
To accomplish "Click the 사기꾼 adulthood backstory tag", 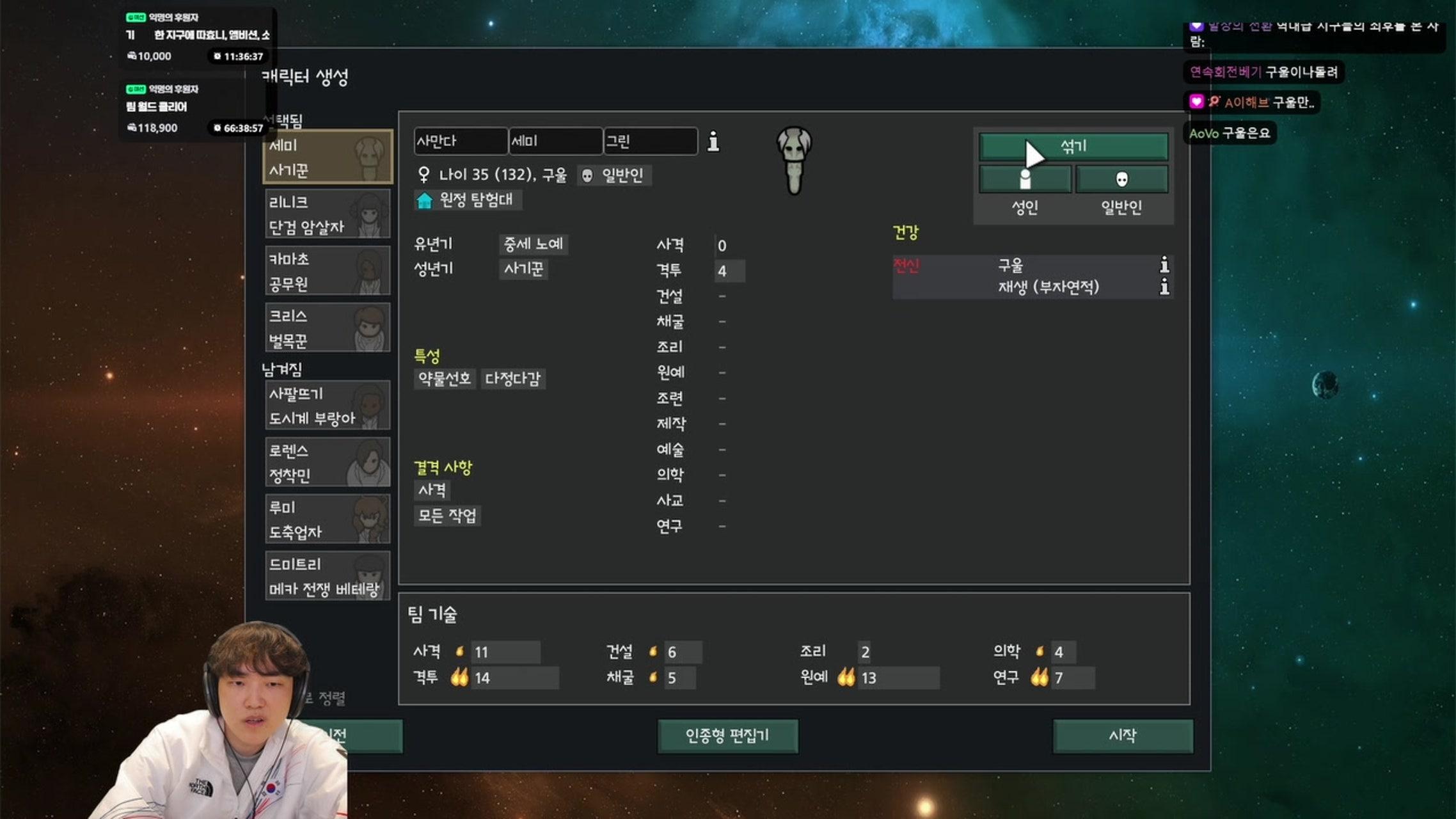I will (x=523, y=269).
